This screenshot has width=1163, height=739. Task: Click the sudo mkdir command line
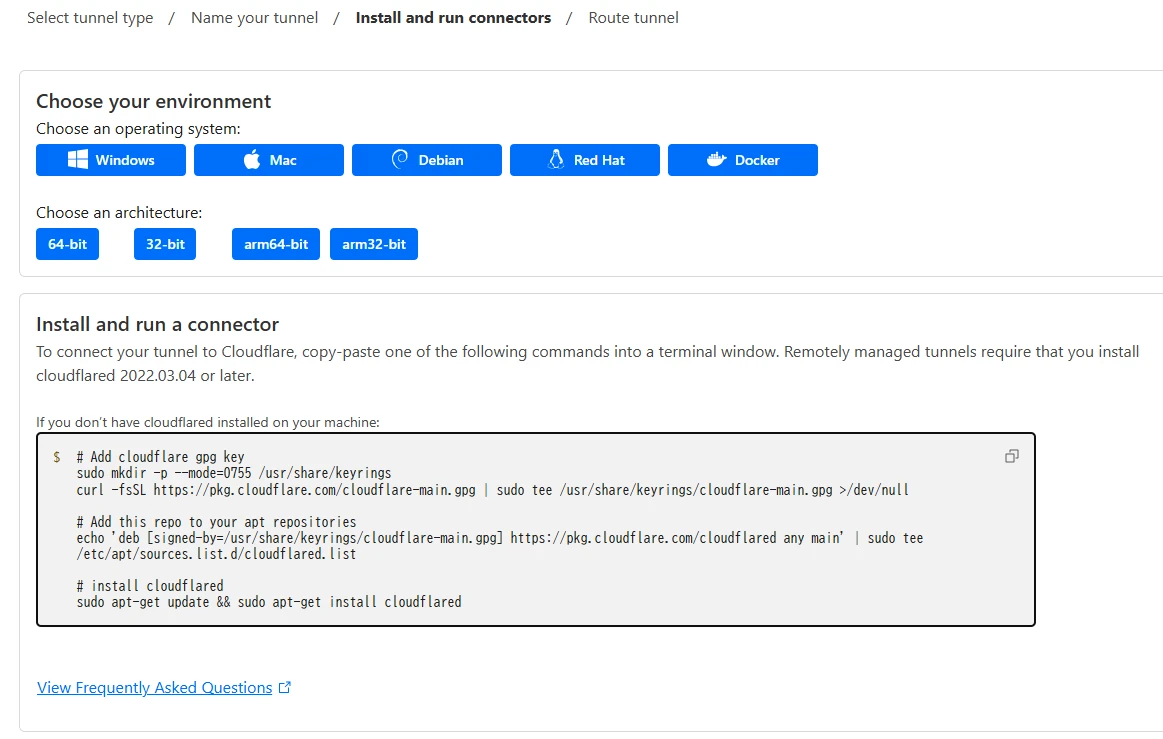tap(233, 473)
